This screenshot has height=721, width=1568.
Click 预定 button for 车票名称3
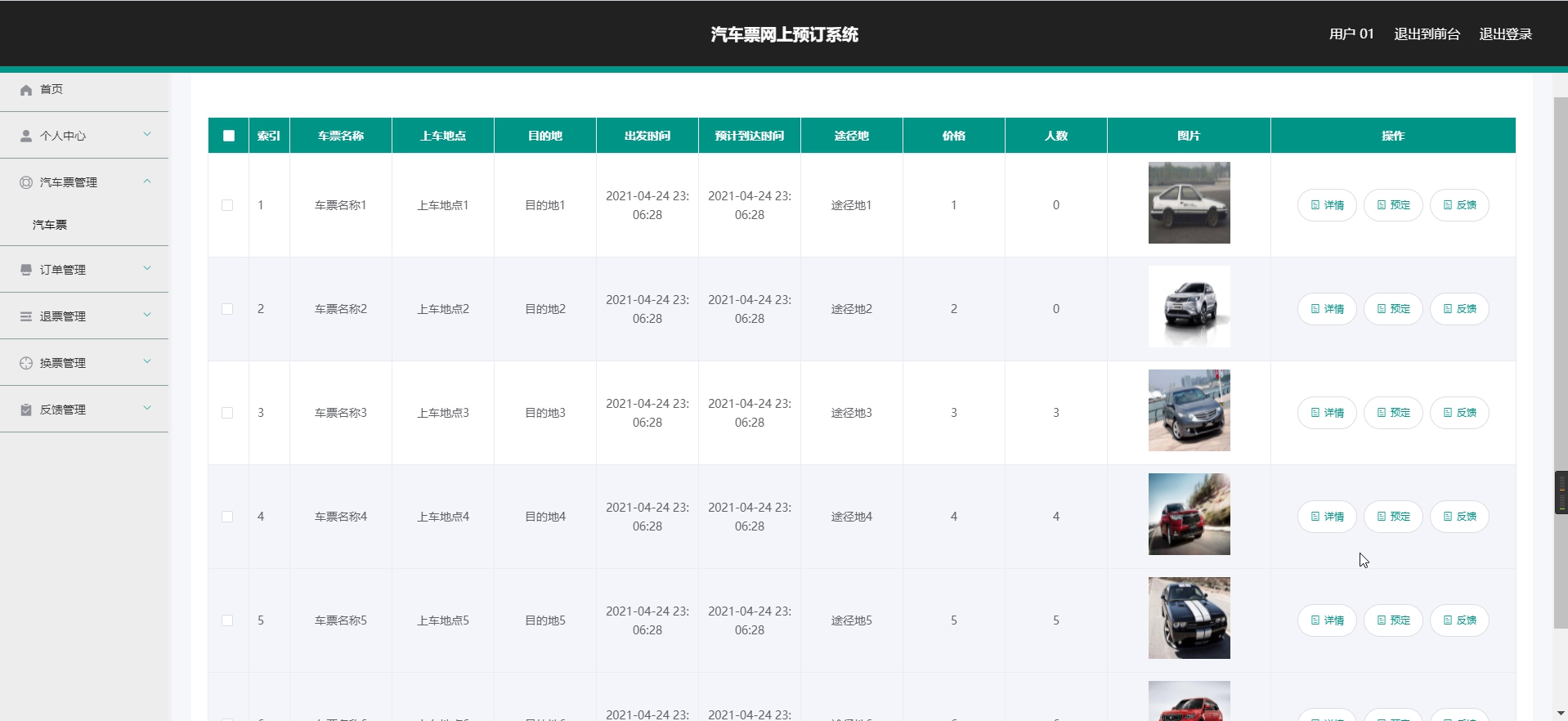1393,413
